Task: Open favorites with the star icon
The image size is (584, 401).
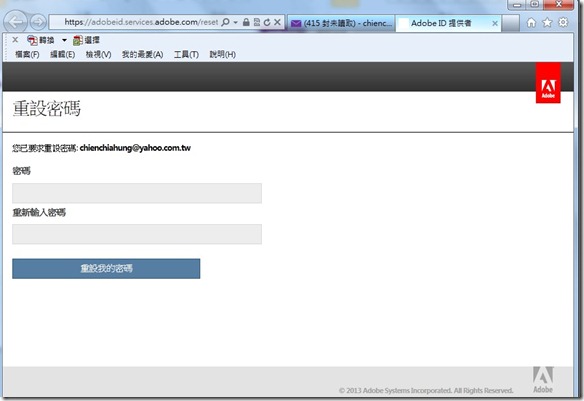Action: (547, 23)
